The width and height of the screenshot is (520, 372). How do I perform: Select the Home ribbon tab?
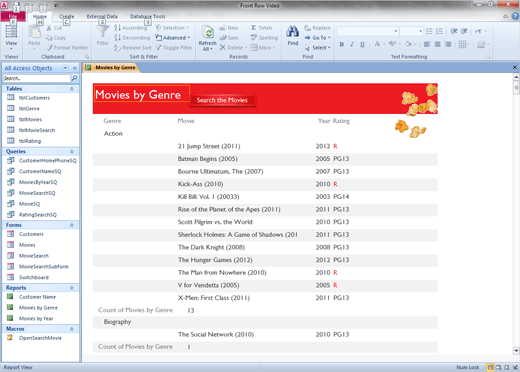pyautogui.click(x=40, y=16)
